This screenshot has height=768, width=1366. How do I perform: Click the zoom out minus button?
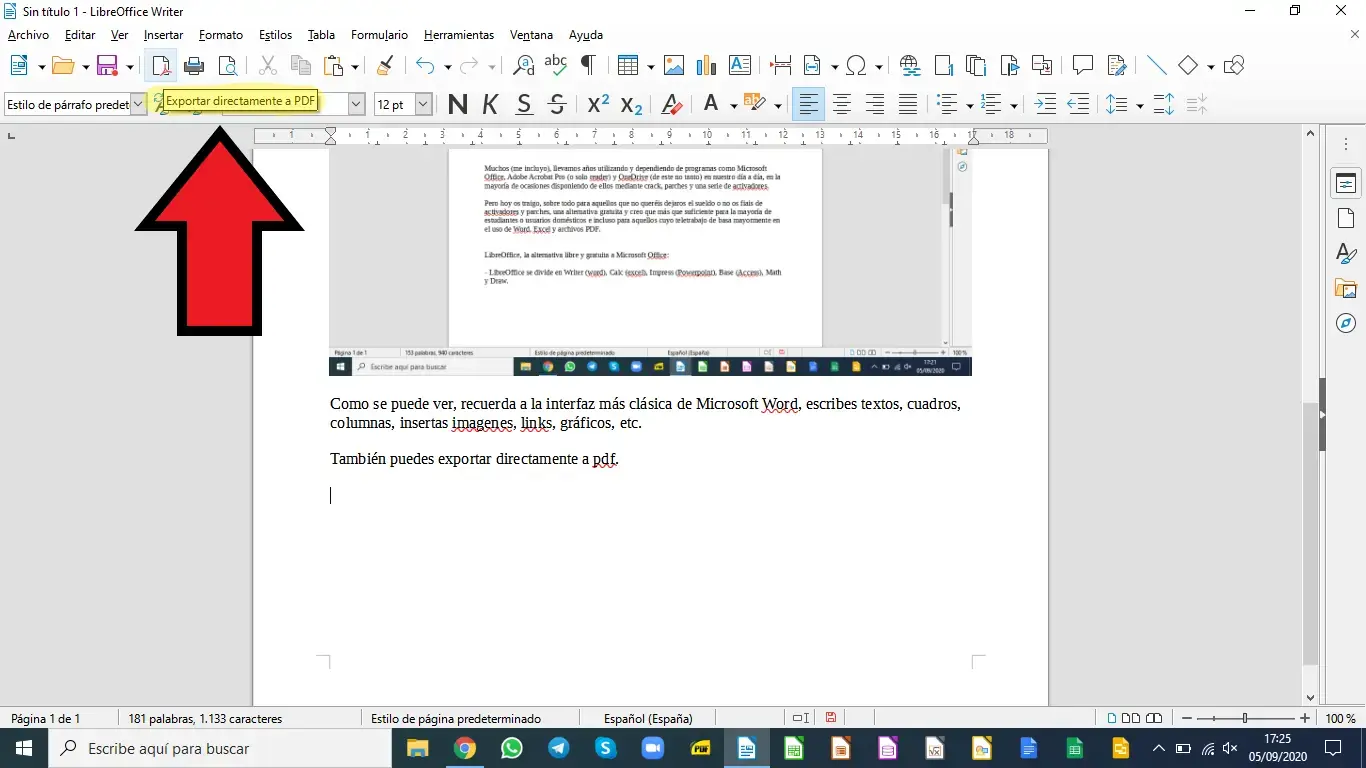(1185, 718)
